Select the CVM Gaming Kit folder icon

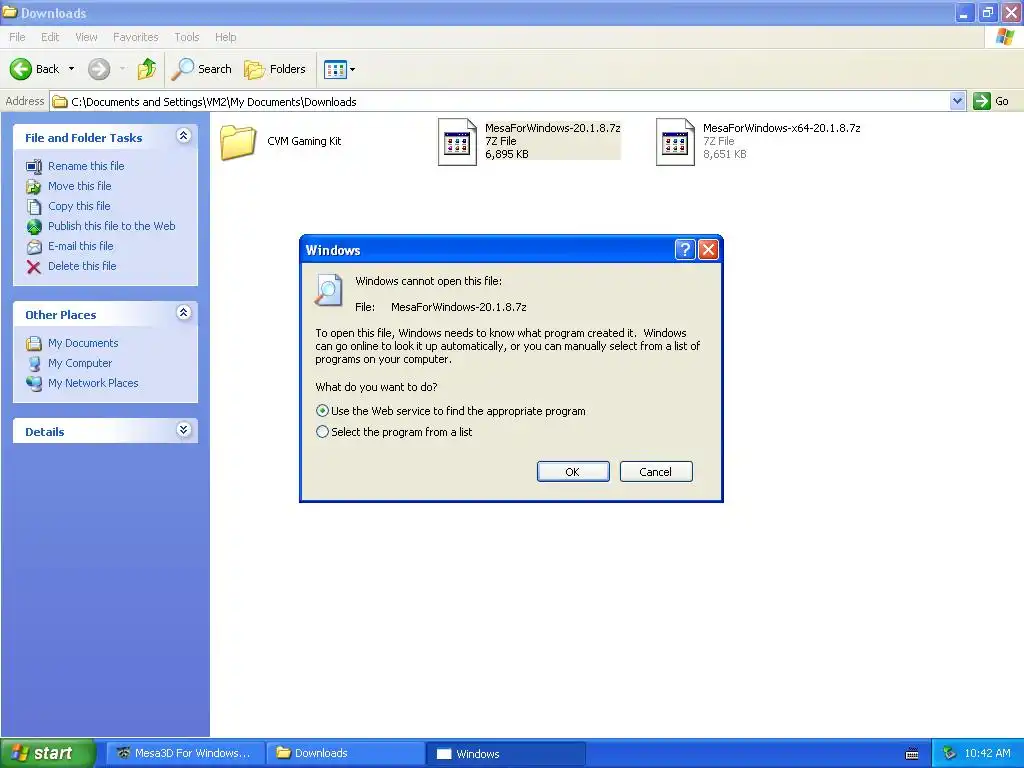pyautogui.click(x=238, y=142)
